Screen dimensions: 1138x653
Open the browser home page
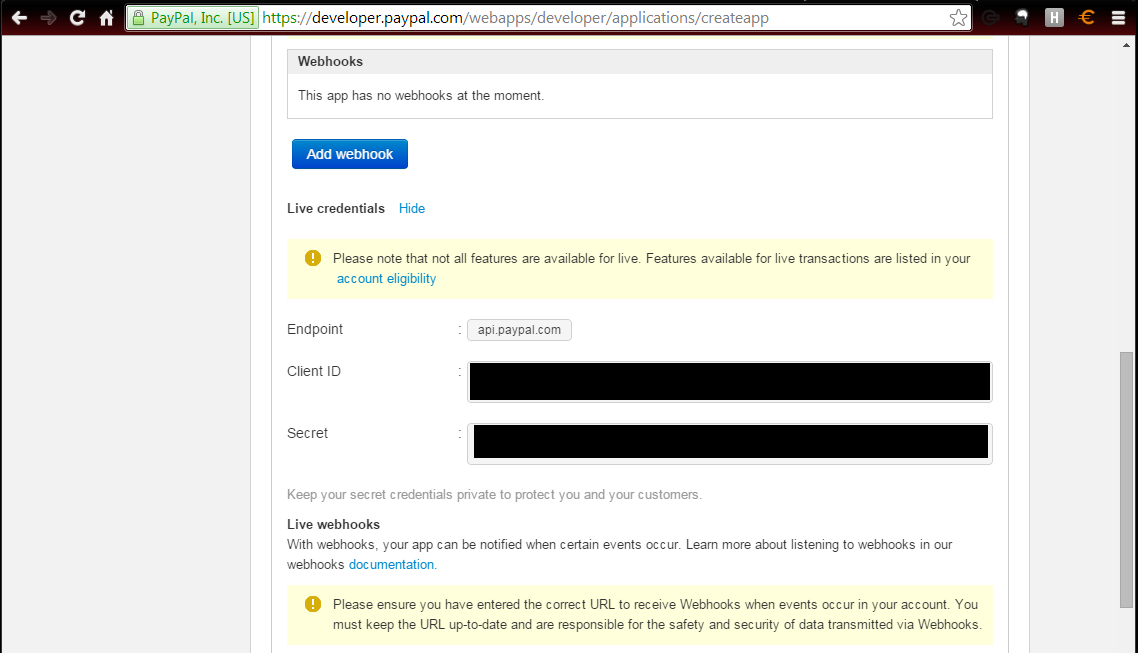107,17
